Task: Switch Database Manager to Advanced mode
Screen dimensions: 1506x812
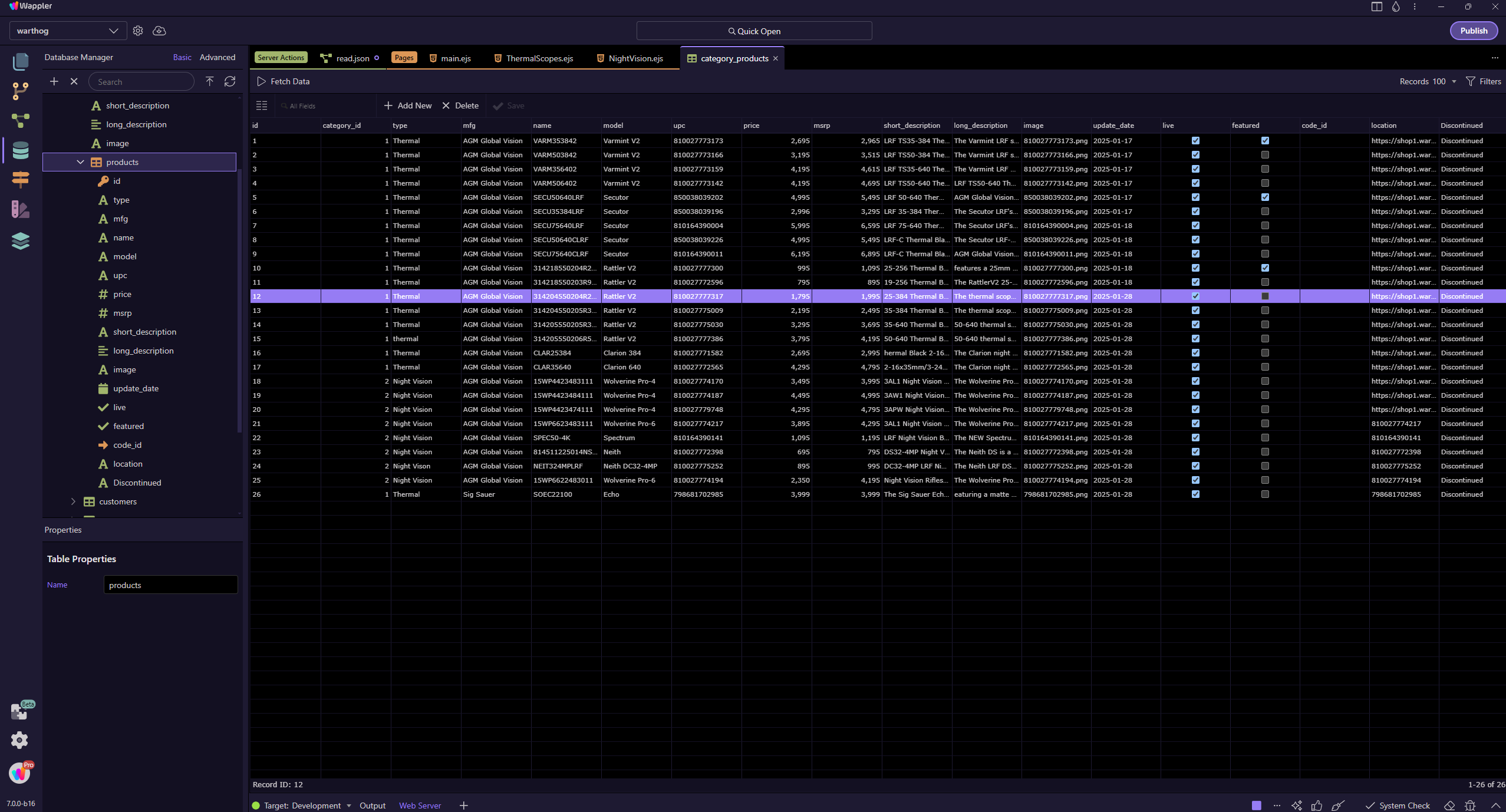Action: coord(218,57)
